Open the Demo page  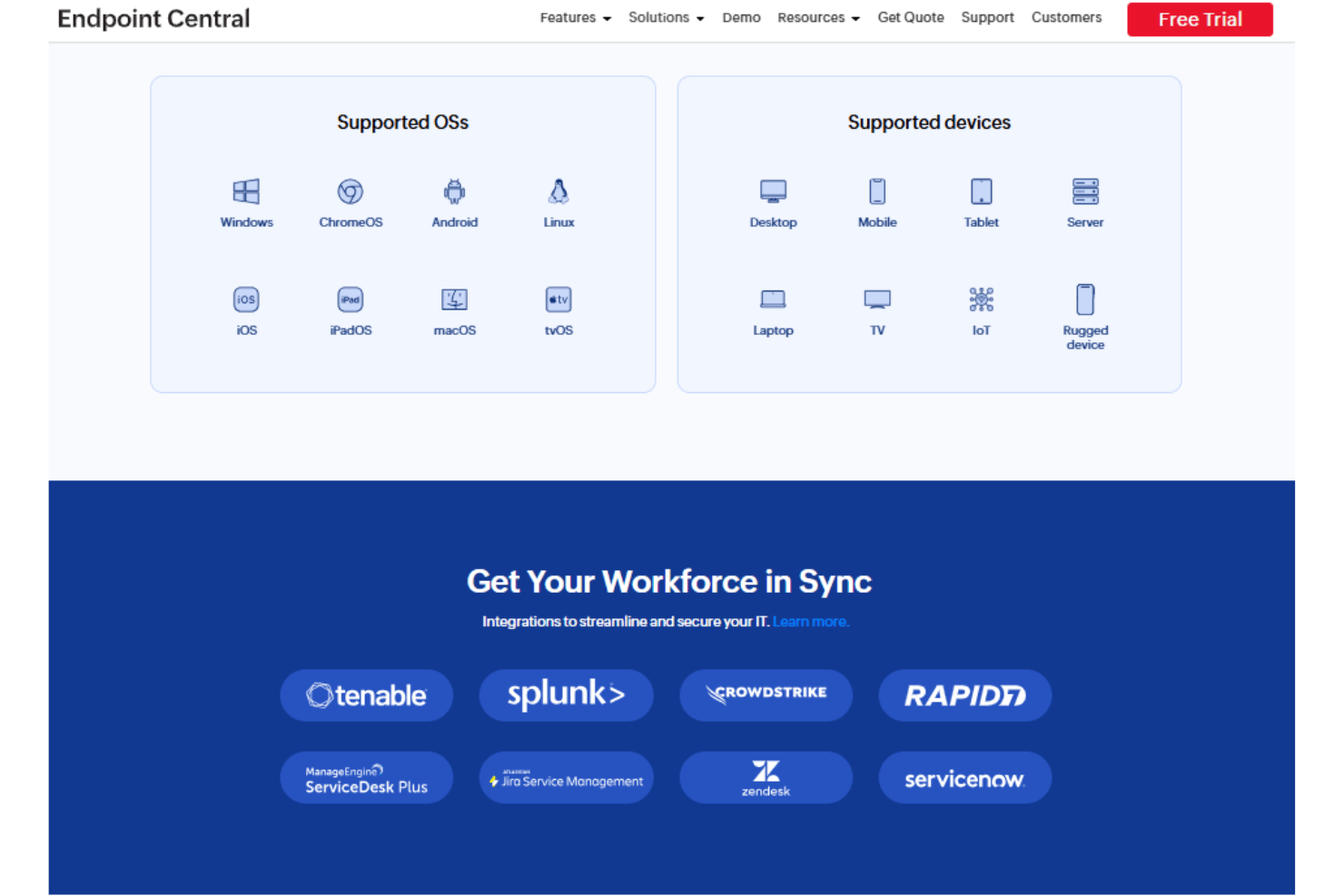(x=741, y=18)
